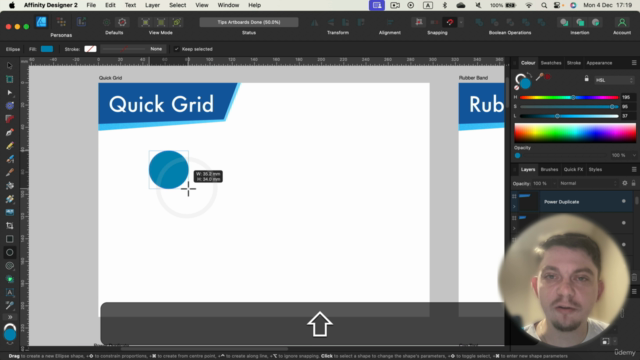Switch to the Stroke tab
The height and width of the screenshot is (360, 640).
click(573, 63)
